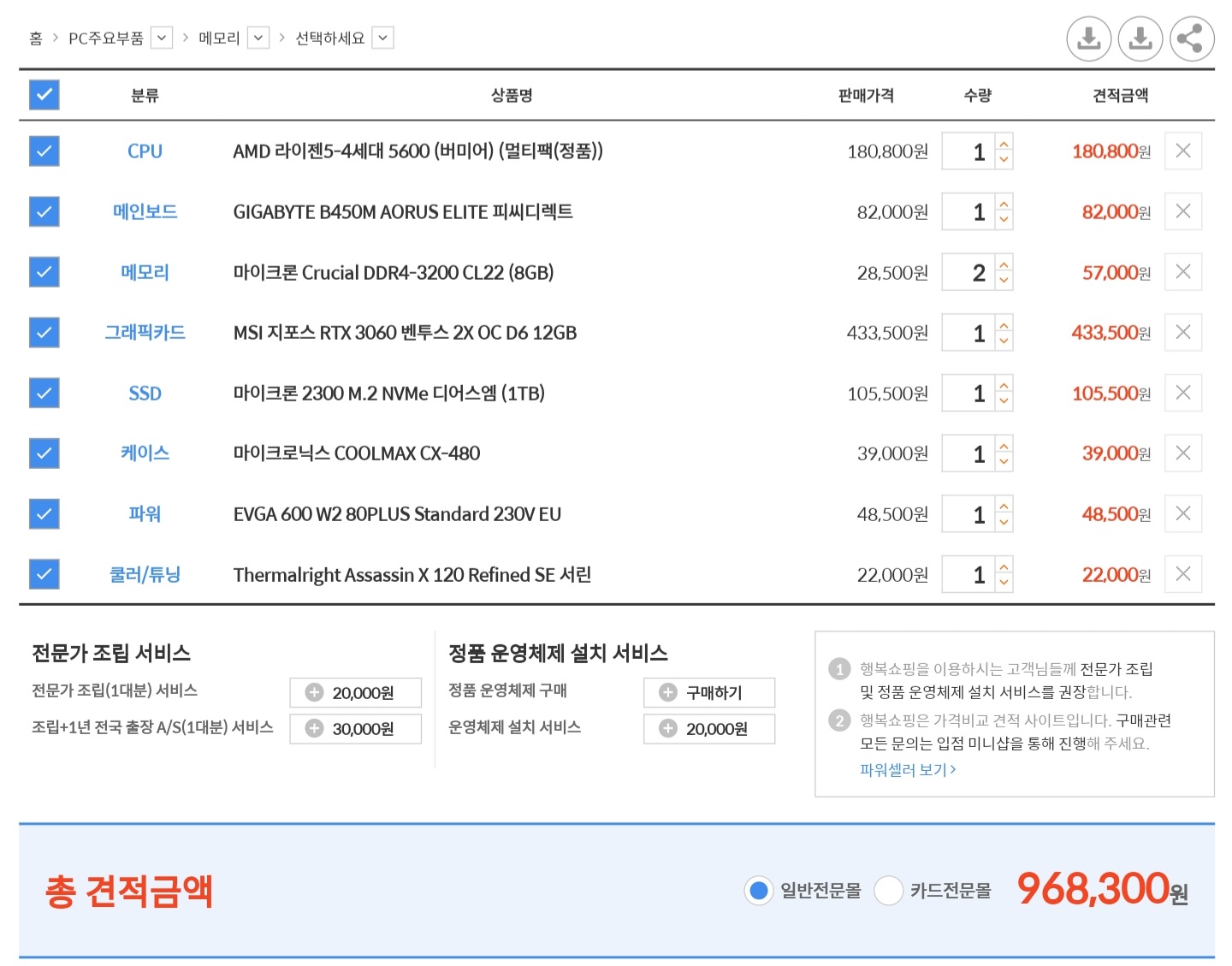This screenshot has height=966, width=1232.
Task: Increase 메인보드 quantity with the up arrow
Action: (x=1004, y=203)
